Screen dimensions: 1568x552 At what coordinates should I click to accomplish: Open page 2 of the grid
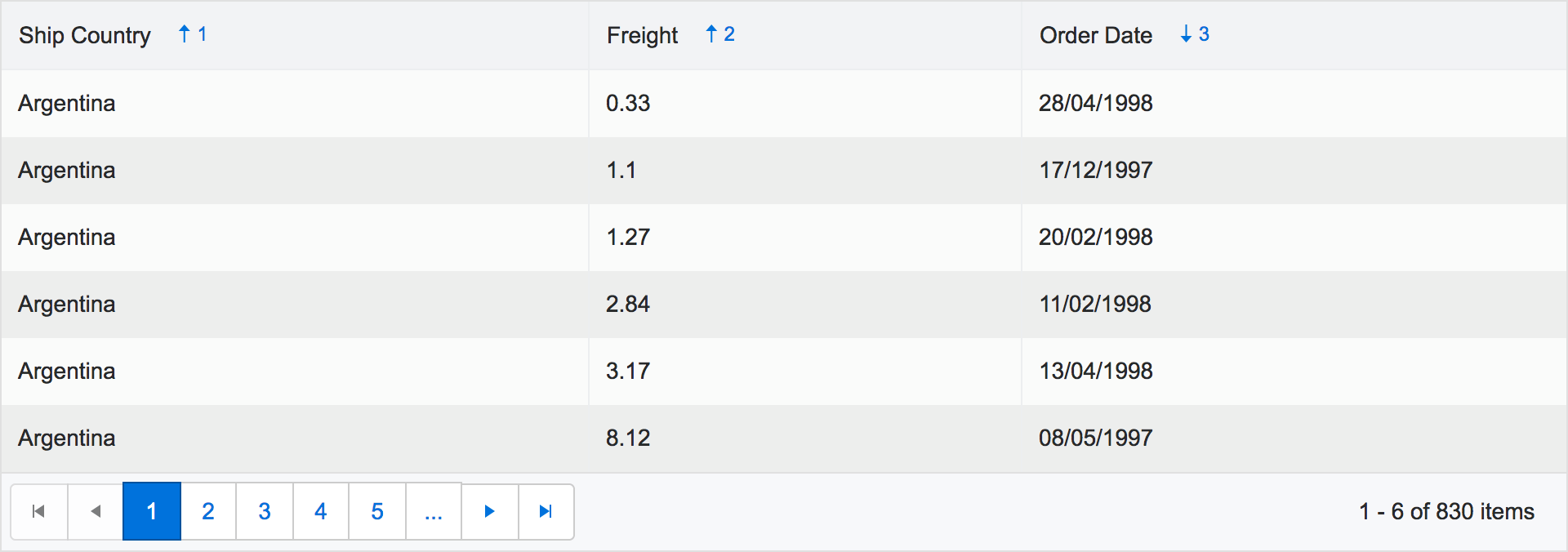[x=208, y=511]
